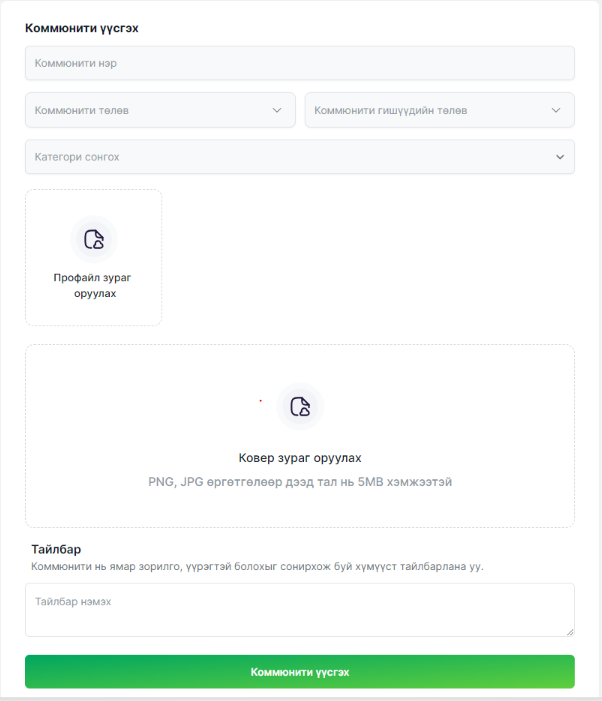The image size is (602, 701).
Task: Click the description help text under 'Тайлбар'
Action: click(258, 567)
